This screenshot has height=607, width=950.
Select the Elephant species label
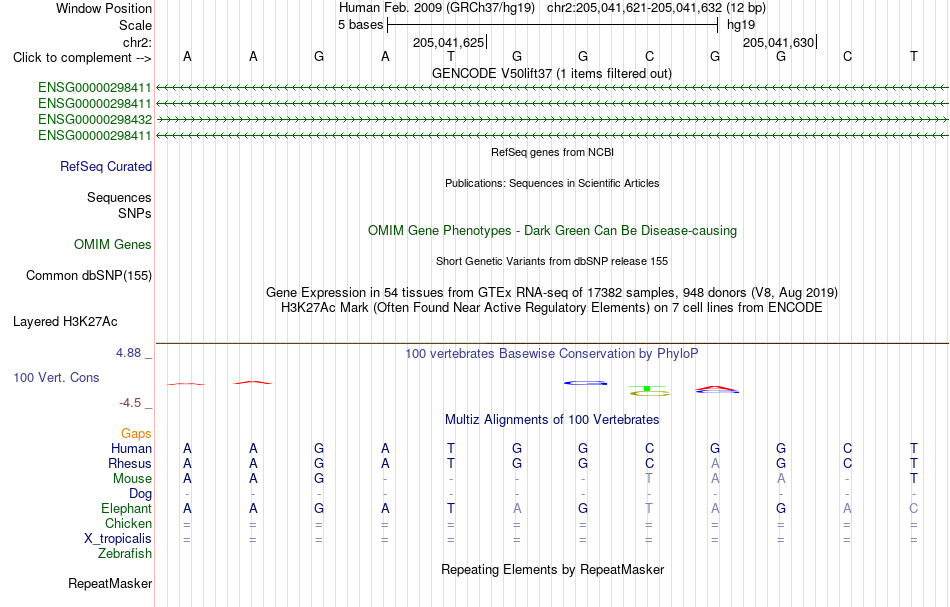click(x=126, y=508)
